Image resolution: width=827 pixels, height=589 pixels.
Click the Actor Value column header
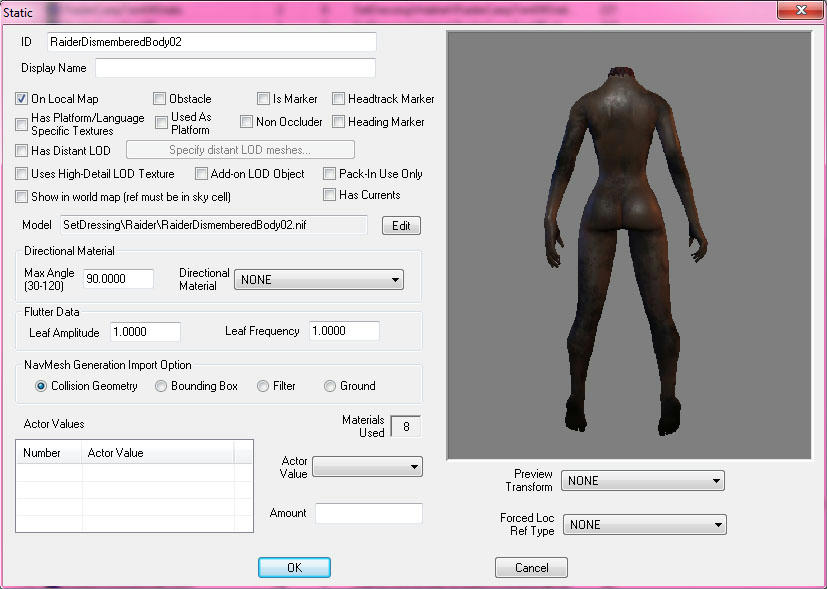tap(158, 453)
